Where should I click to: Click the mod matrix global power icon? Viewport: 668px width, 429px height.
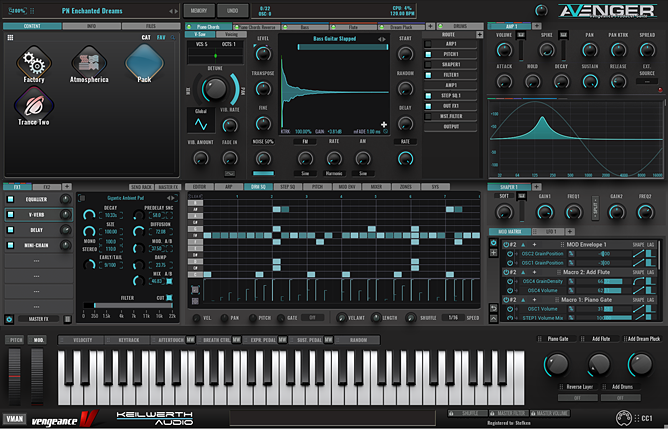[x=493, y=243]
